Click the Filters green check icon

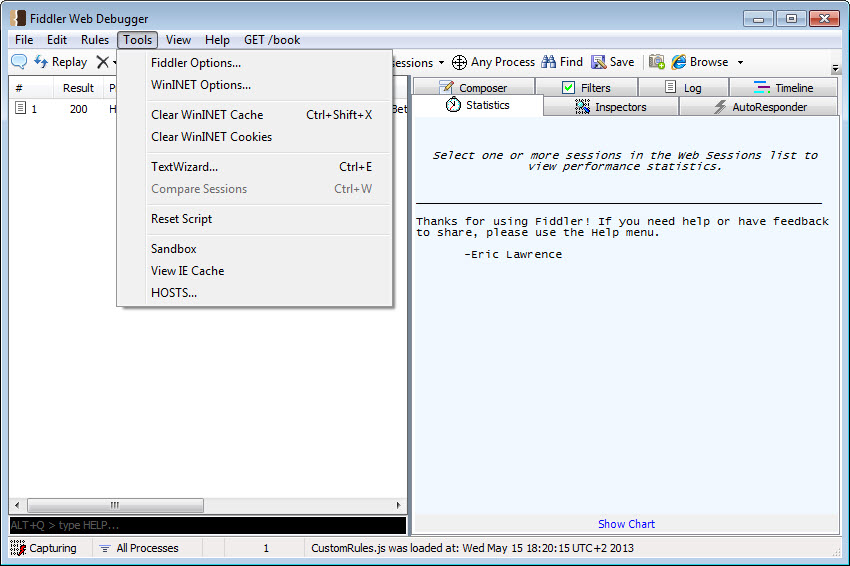[568, 87]
